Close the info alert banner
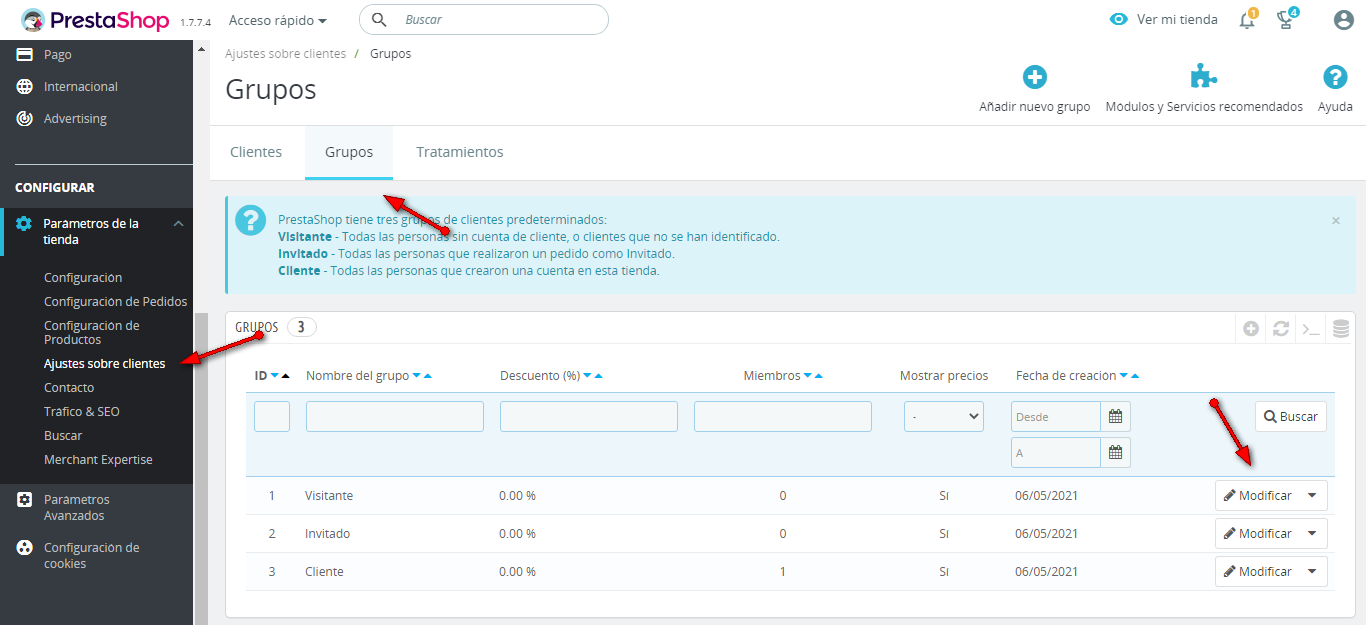Screen dimensions: 1366x625 [x=1336, y=220]
